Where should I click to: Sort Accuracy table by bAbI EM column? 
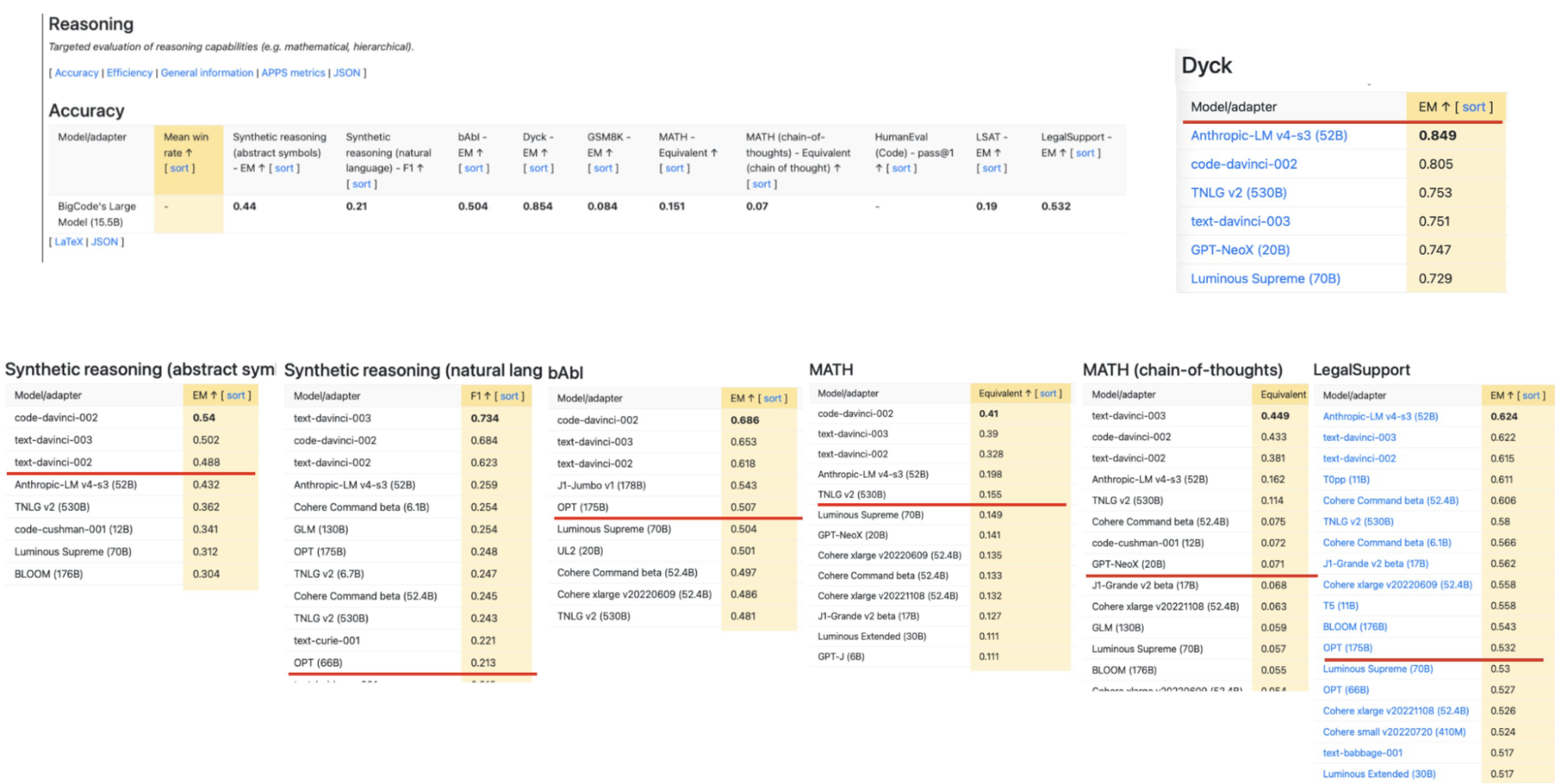point(474,168)
